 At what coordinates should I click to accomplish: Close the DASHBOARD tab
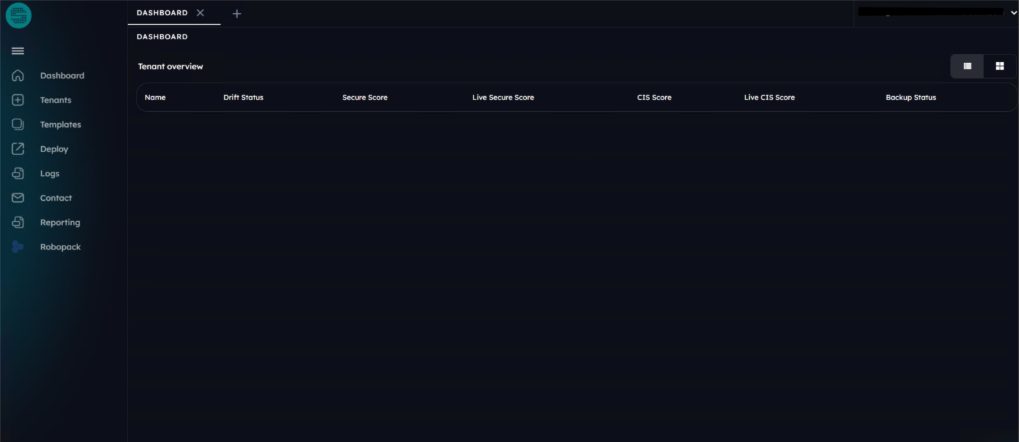(x=200, y=13)
